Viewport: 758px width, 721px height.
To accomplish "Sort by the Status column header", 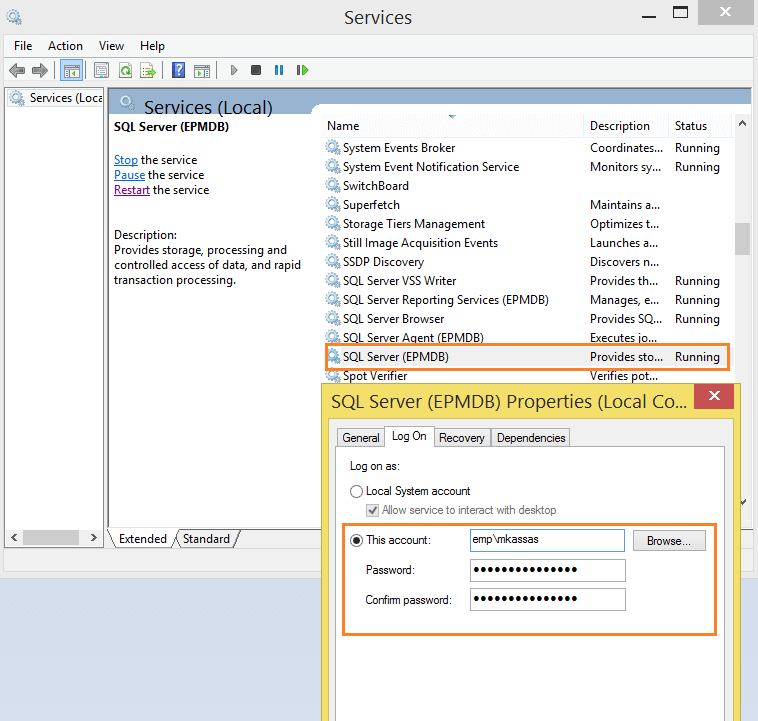I will point(700,126).
